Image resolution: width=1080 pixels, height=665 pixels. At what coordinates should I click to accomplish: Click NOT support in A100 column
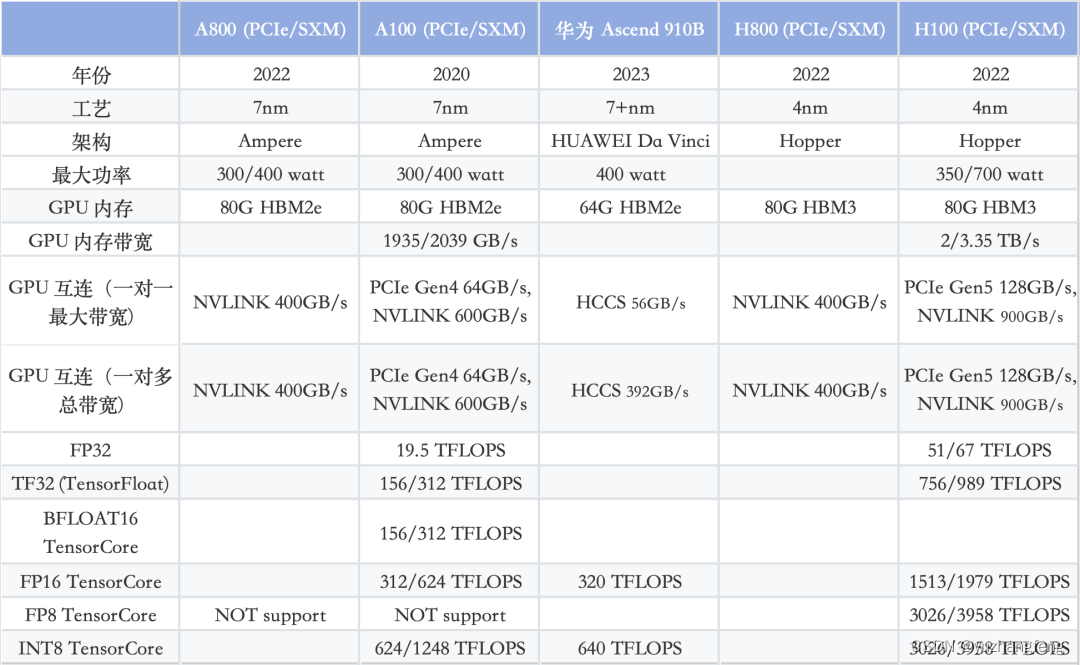pyautogui.click(x=450, y=615)
